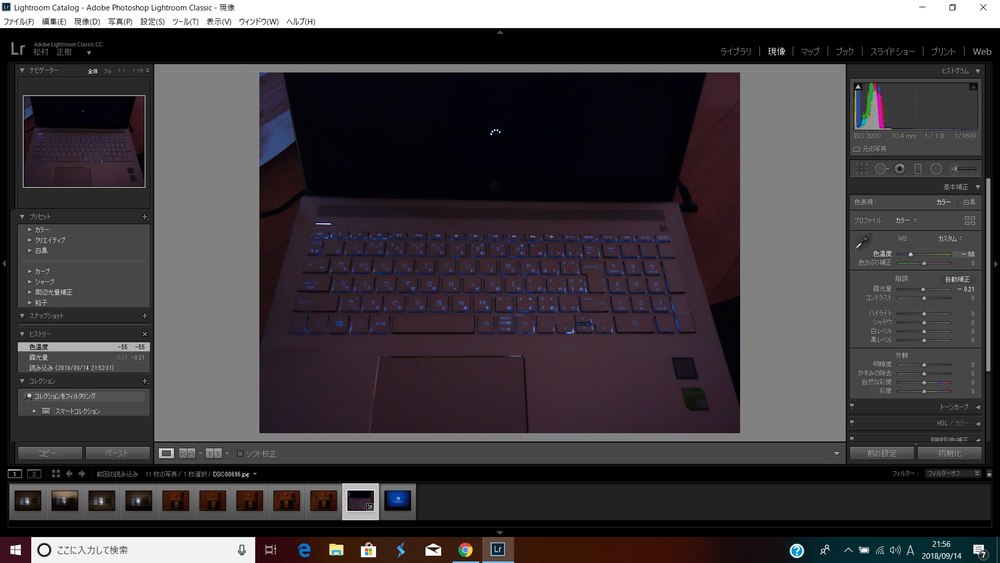Open the 設定(S) menu
Screen dimensions: 1000x563
click(x=152, y=22)
